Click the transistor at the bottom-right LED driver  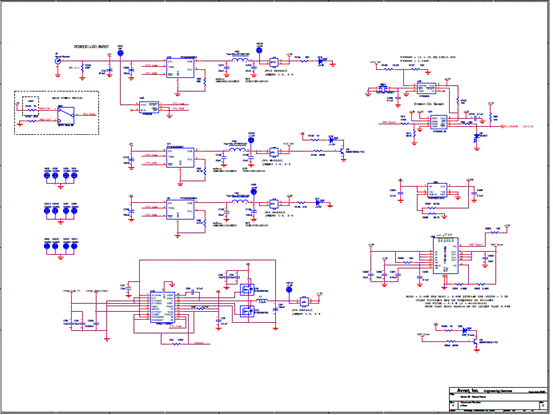pyautogui.click(x=476, y=341)
